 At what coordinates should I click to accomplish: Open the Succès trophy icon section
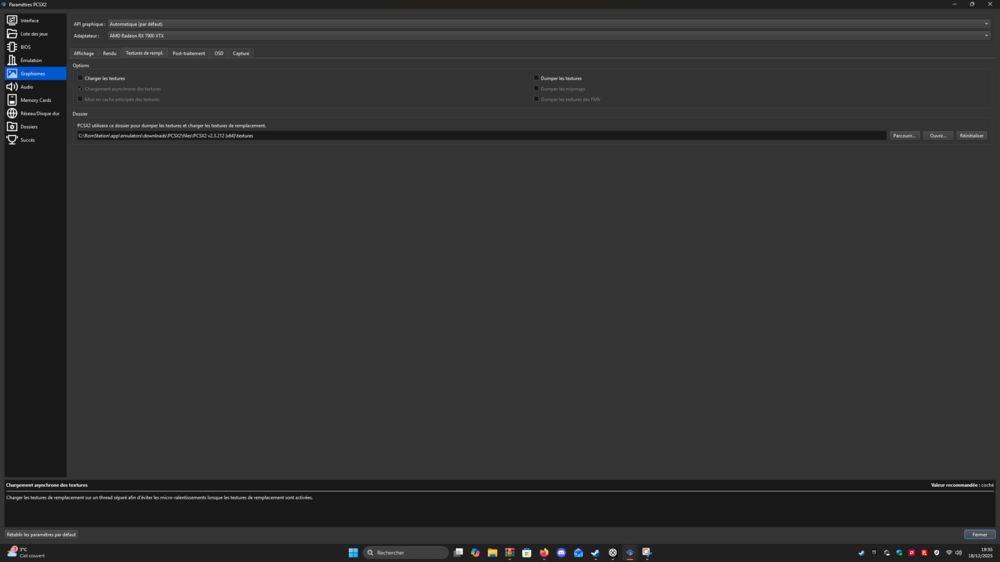tap(12, 140)
